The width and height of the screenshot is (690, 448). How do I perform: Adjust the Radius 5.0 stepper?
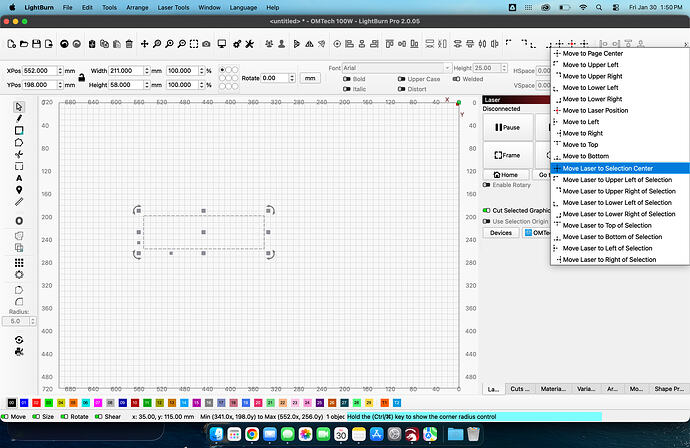tap(33, 321)
